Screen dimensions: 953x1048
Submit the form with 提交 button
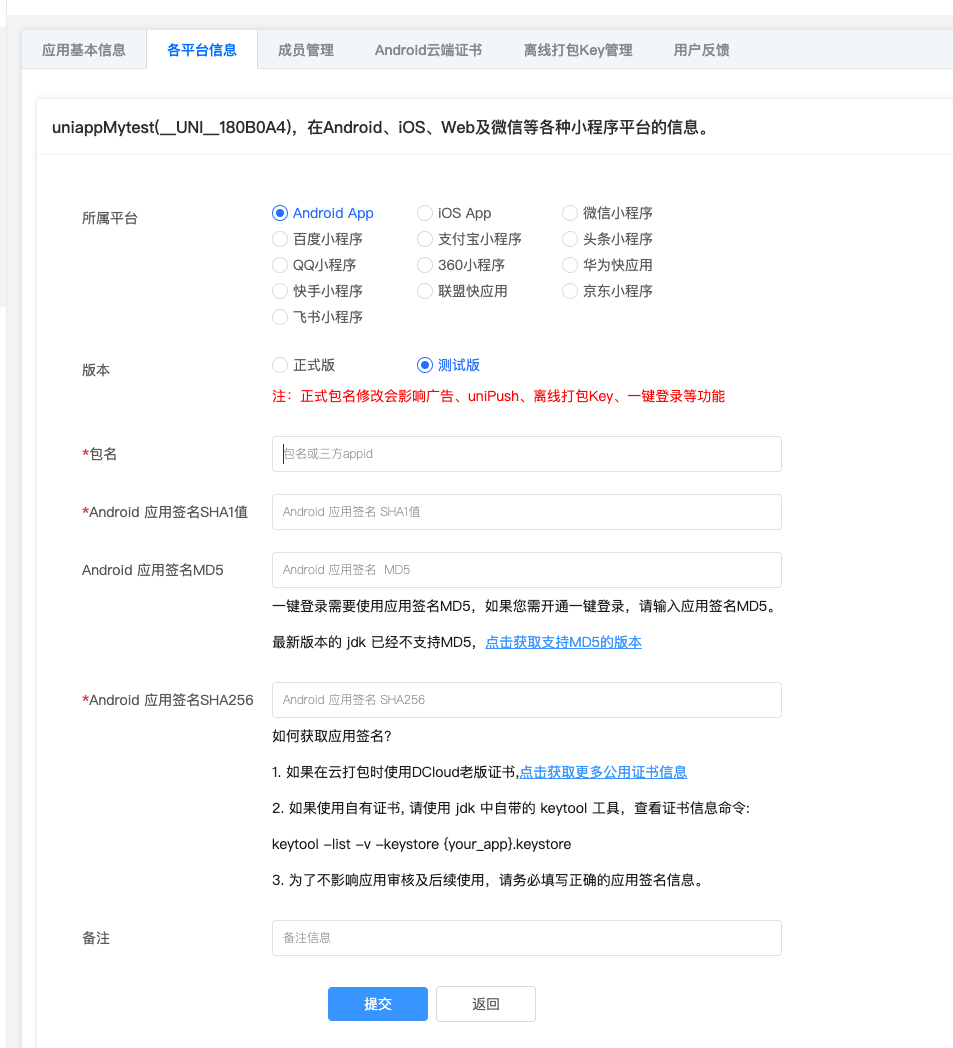(x=377, y=1004)
